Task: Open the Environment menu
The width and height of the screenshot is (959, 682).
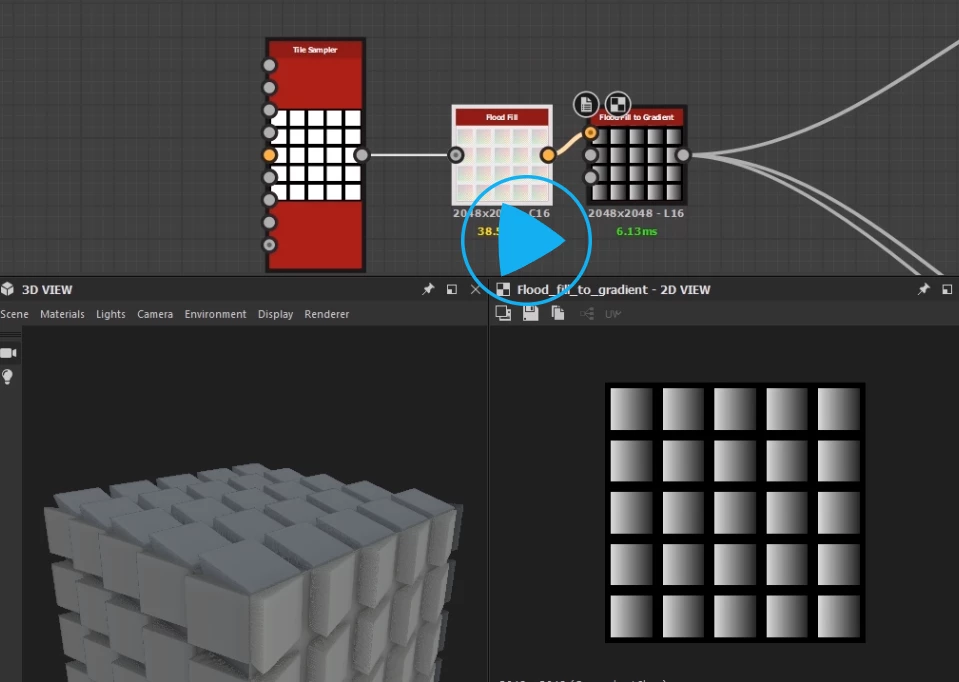Action: coord(215,314)
